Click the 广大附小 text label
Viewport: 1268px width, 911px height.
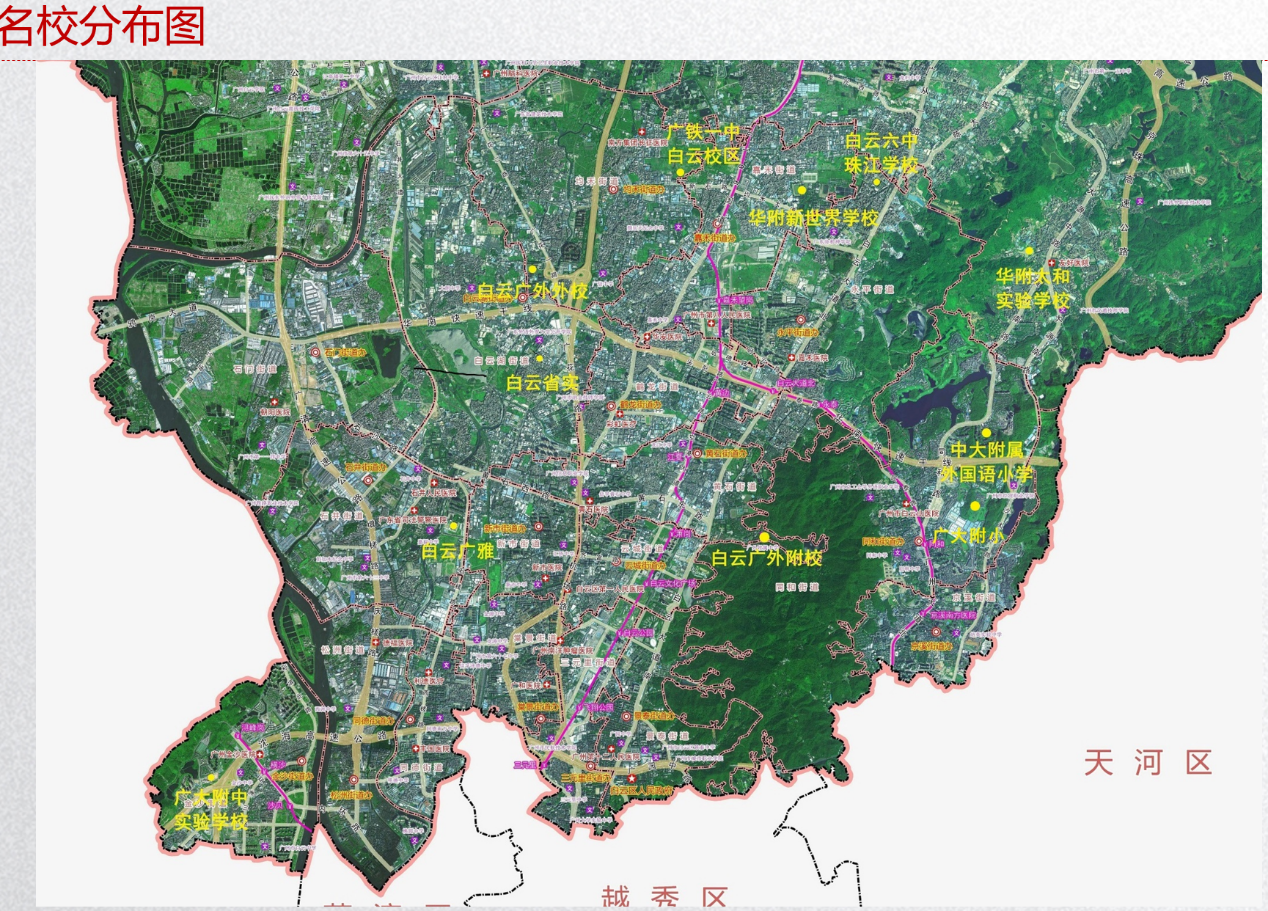(968, 537)
